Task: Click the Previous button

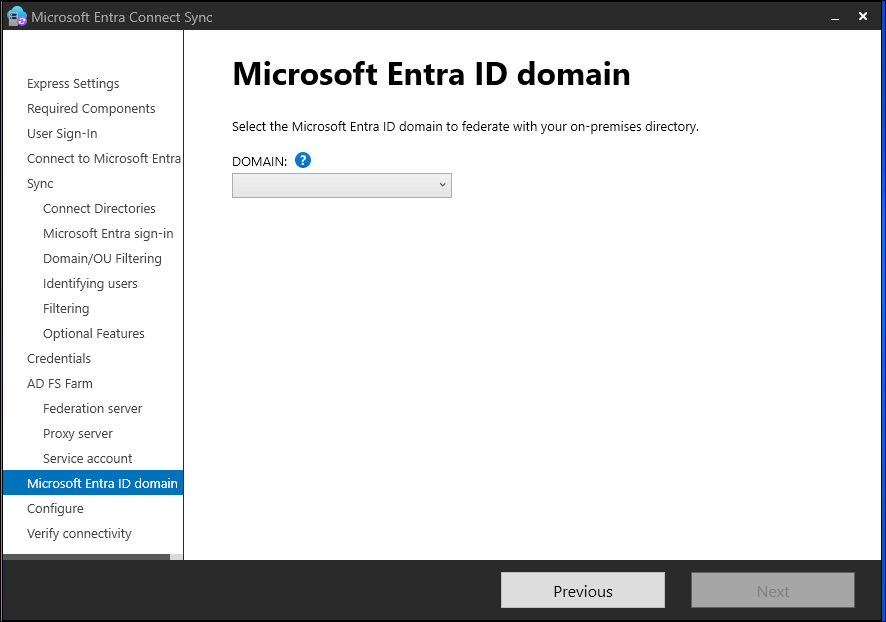Action: (582, 591)
